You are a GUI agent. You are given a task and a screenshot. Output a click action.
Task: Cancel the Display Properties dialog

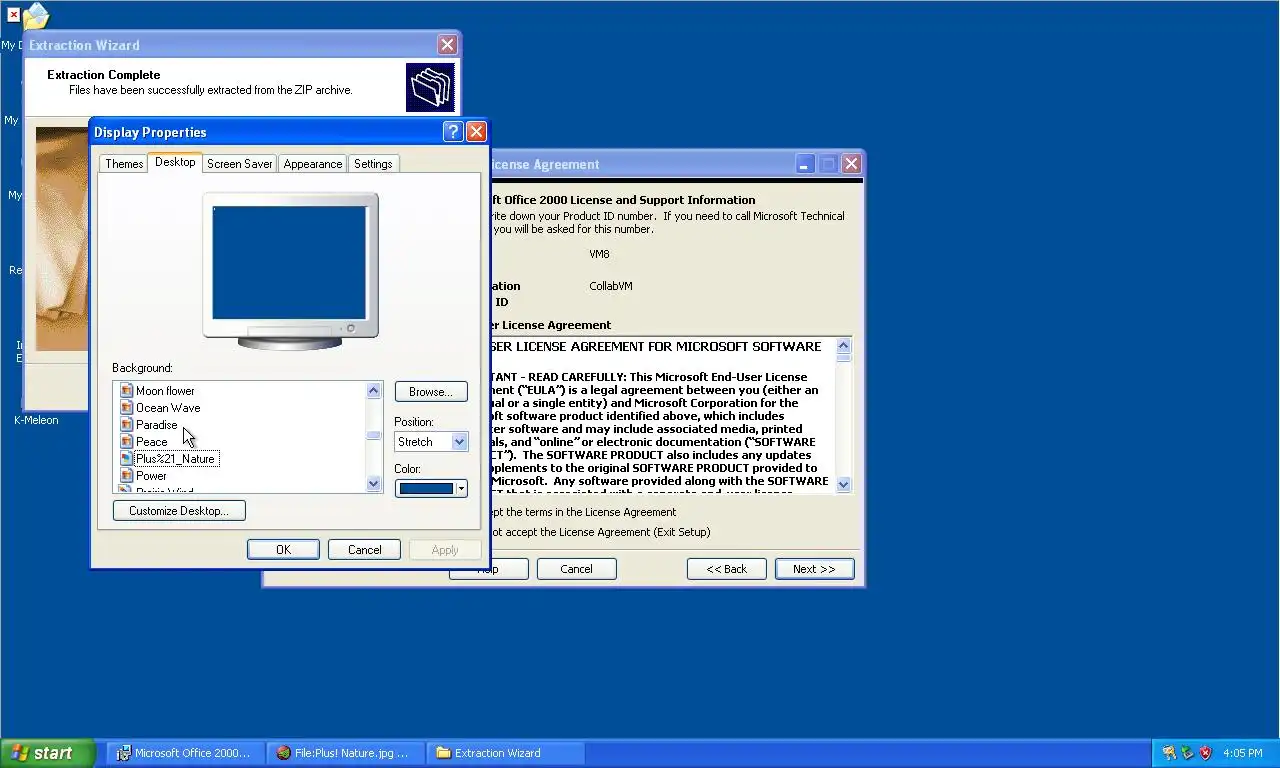coord(364,550)
